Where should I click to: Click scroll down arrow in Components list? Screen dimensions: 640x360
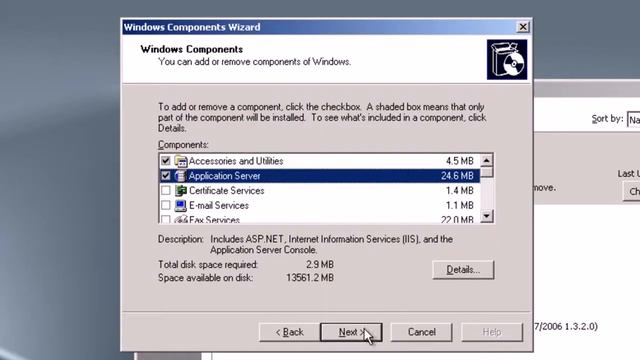tap(486, 216)
